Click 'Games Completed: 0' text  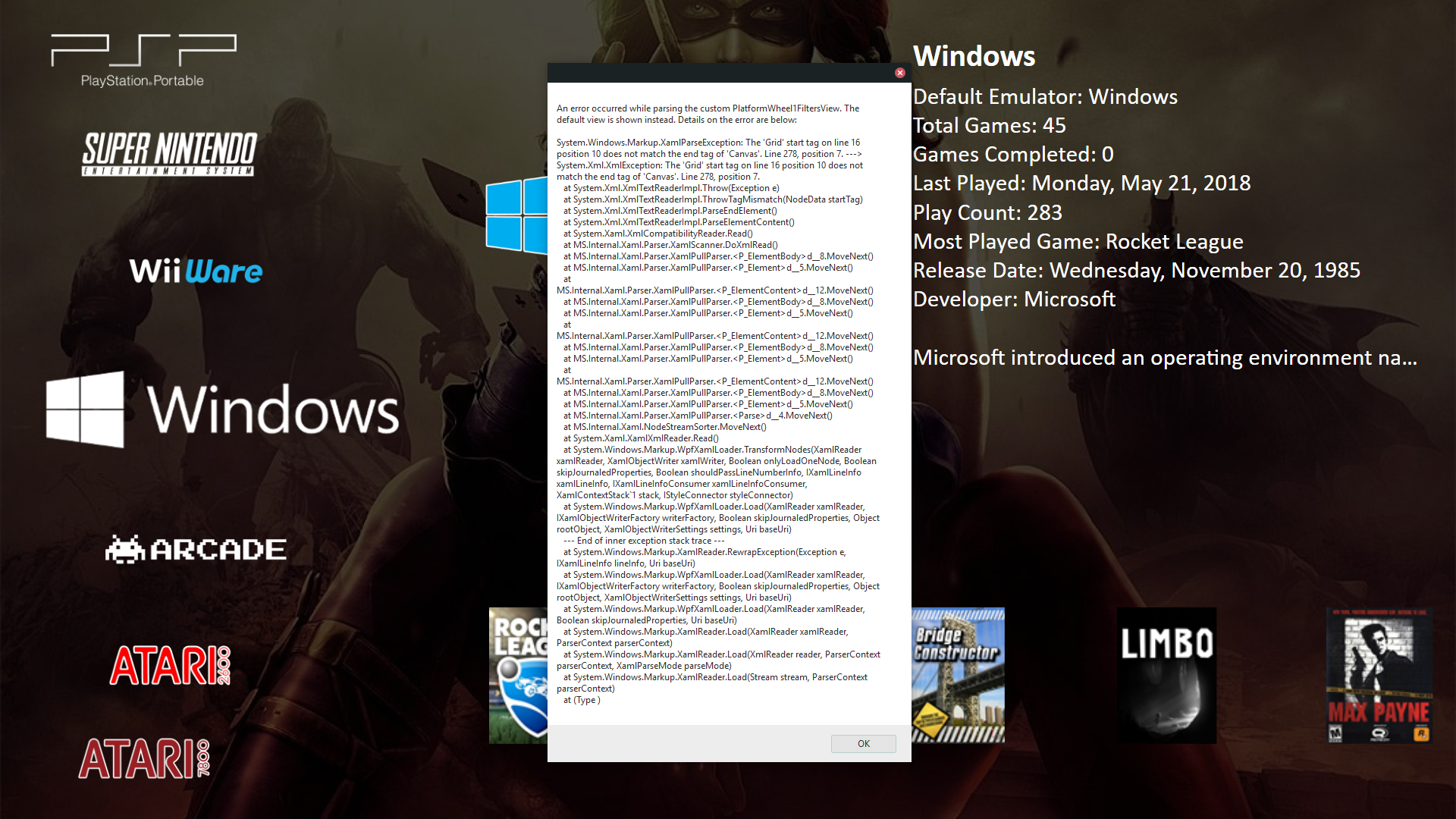click(1013, 155)
